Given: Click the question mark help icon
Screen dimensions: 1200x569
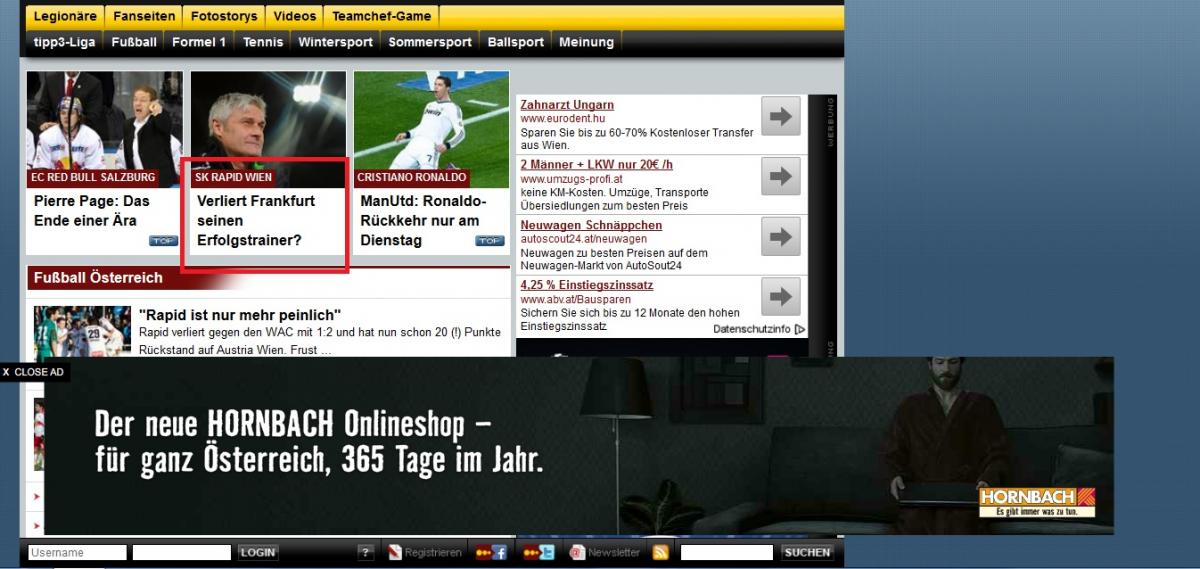Looking at the screenshot, I should [366, 552].
